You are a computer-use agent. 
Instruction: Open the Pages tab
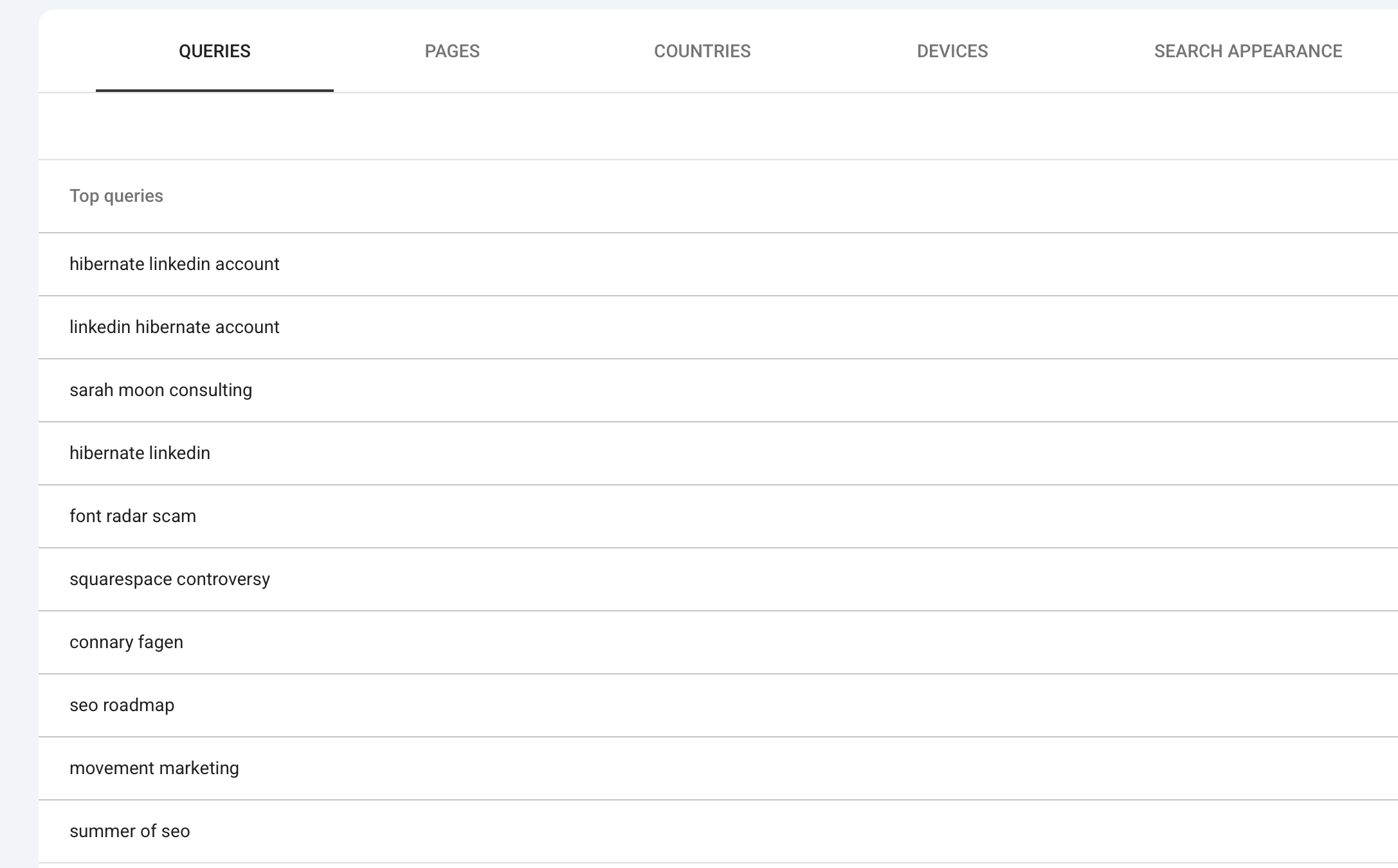tap(452, 51)
